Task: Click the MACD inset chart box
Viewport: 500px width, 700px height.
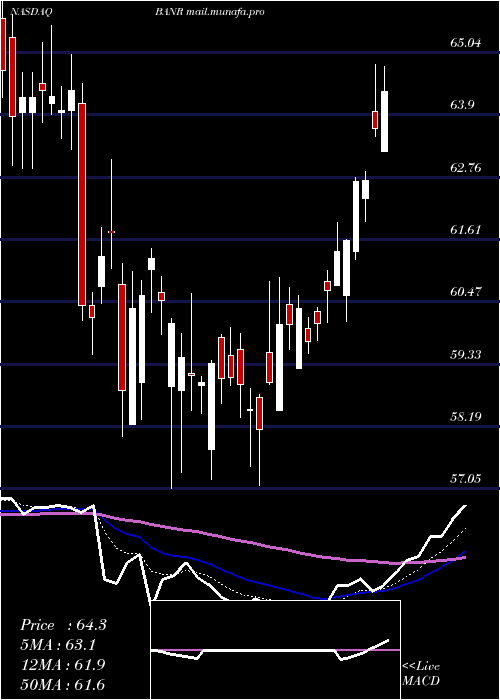Action: (275, 650)
